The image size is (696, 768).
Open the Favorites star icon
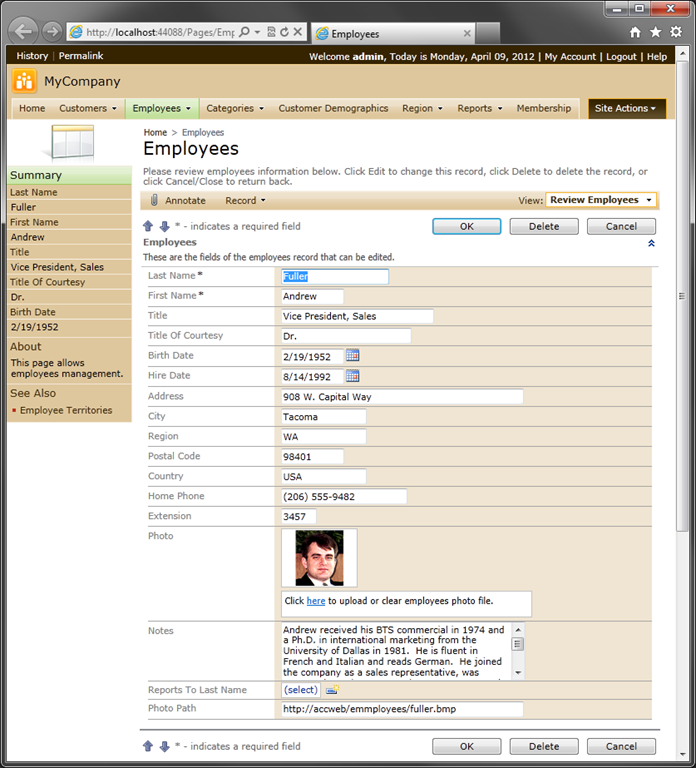tap(655, 32)
